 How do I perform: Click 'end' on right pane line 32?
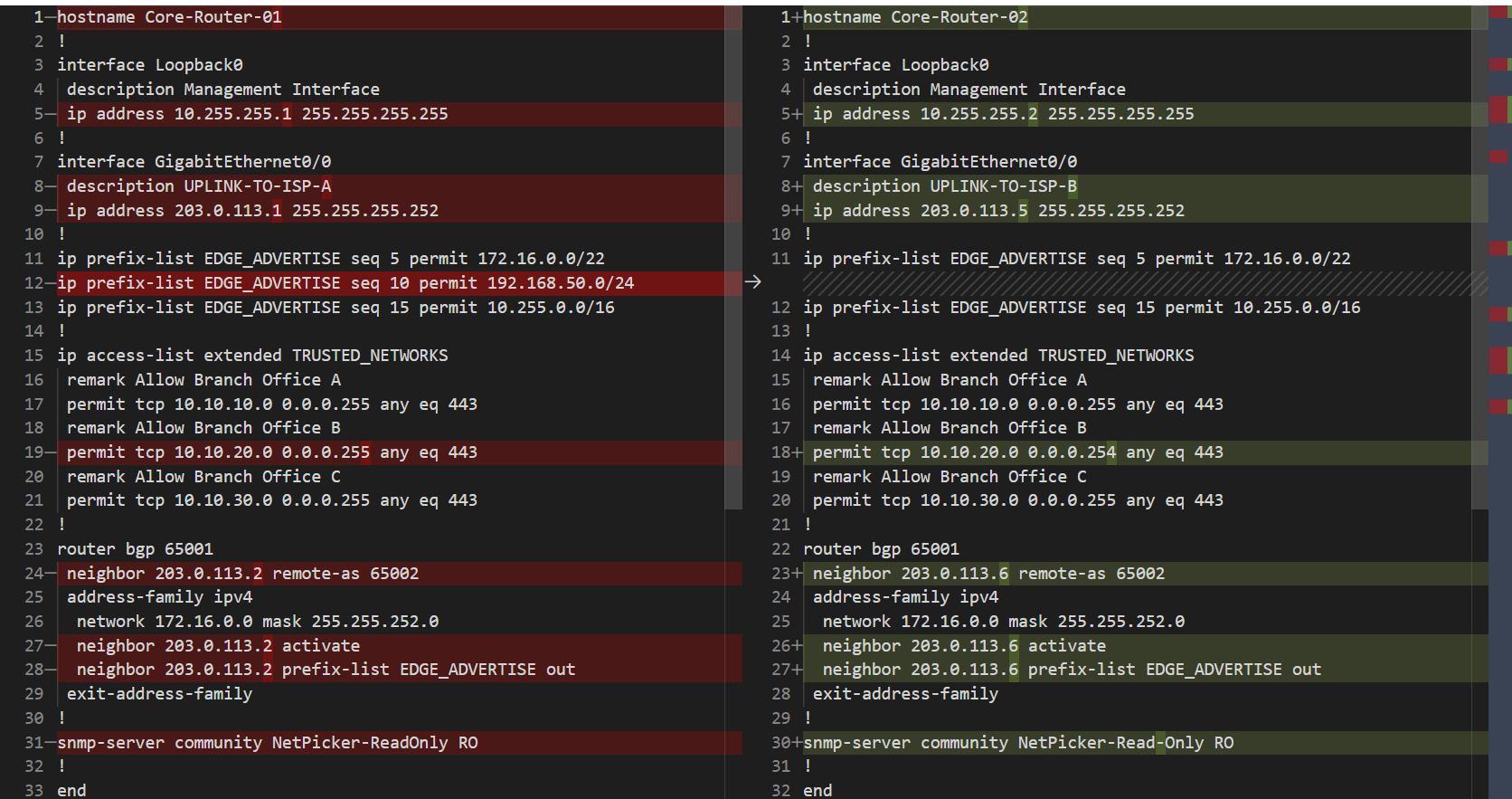(817, 791)
